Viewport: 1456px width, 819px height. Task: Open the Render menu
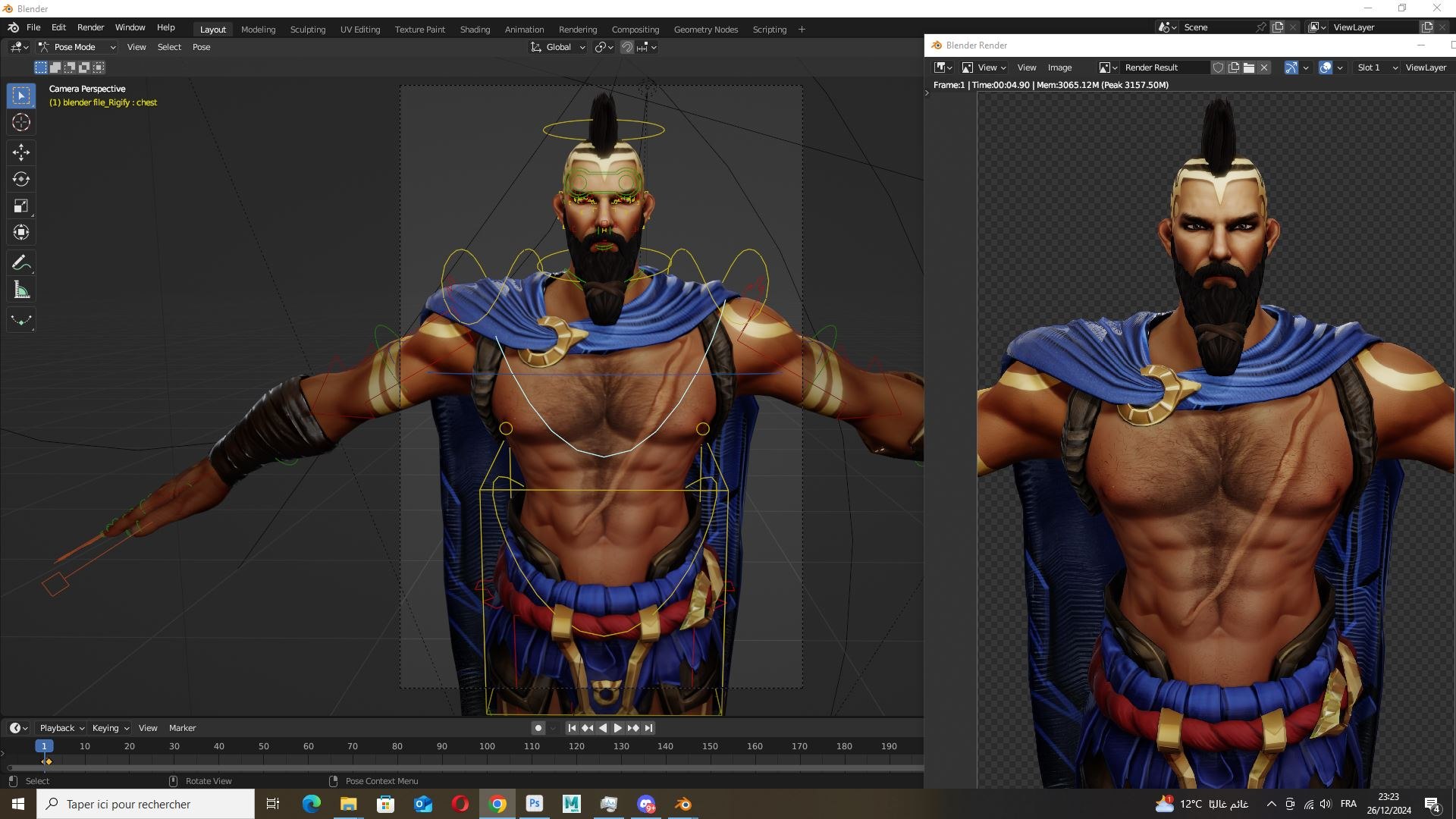pos(90,27)
